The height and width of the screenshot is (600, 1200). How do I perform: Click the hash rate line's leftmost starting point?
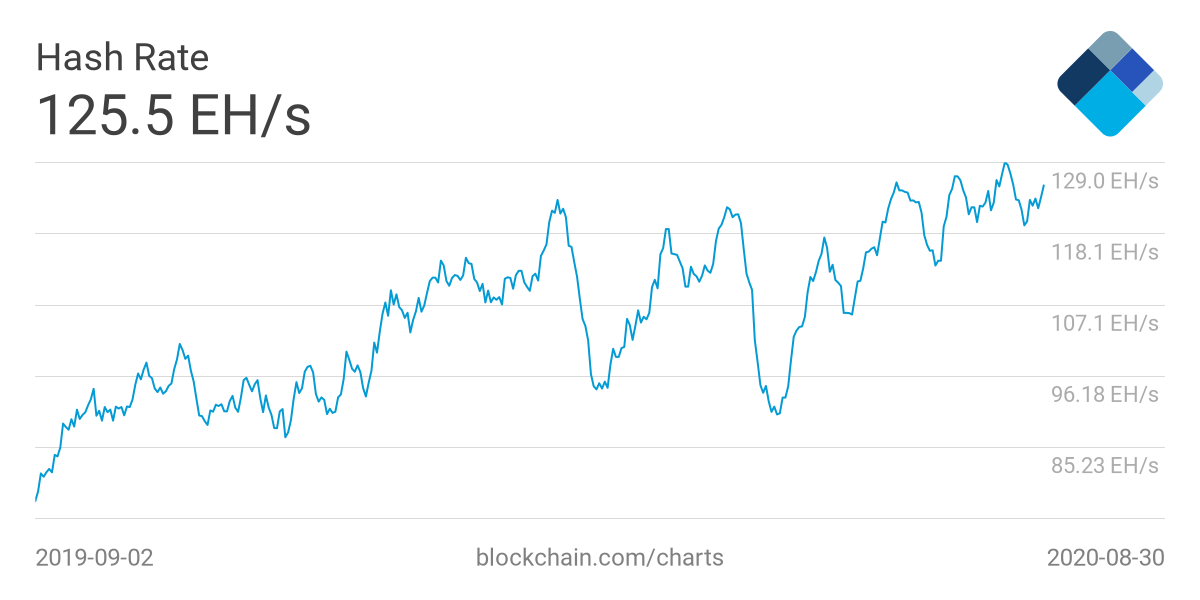point(36,499)
